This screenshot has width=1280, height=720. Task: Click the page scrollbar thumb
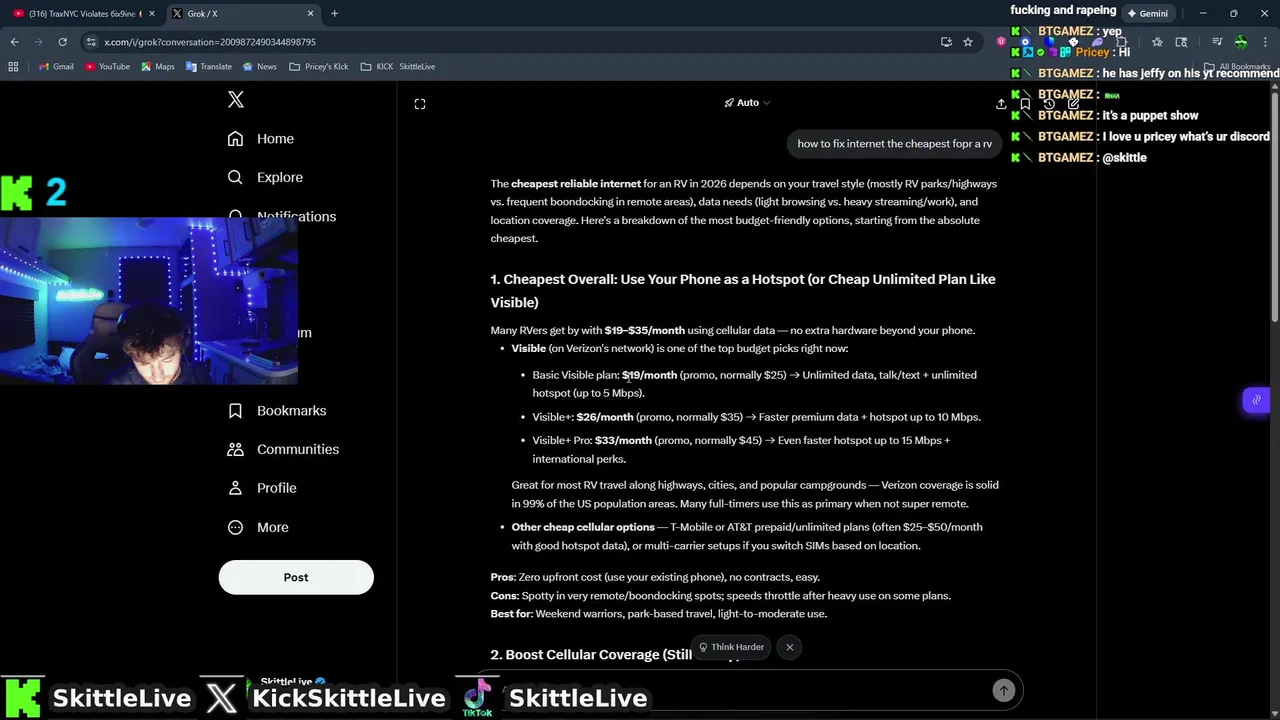coord(1274,205)
